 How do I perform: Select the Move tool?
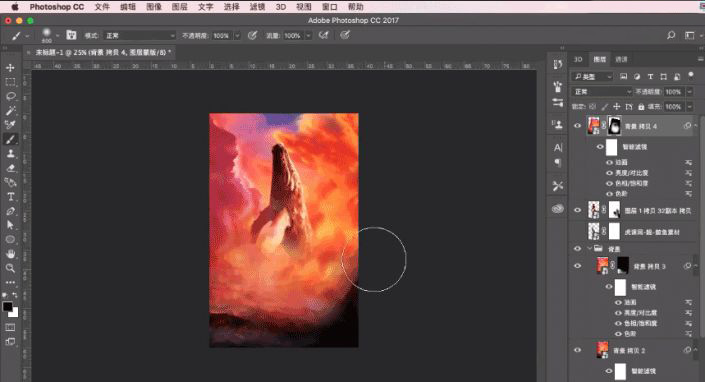pyautogui.click(x=10, y=68)
